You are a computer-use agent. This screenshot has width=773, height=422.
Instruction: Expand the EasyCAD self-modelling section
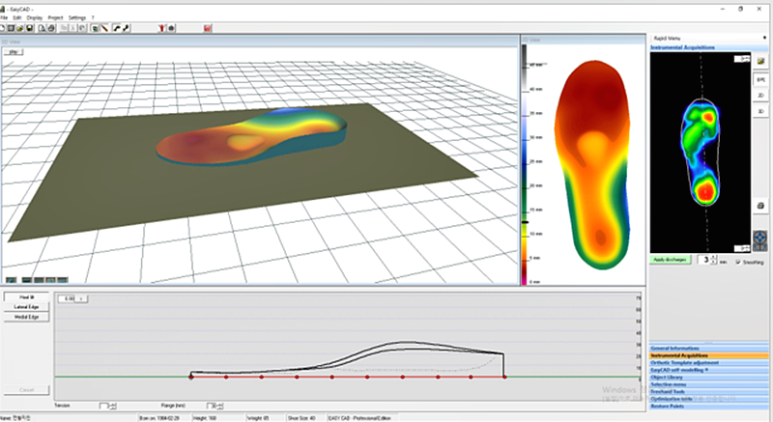(709, 370)
